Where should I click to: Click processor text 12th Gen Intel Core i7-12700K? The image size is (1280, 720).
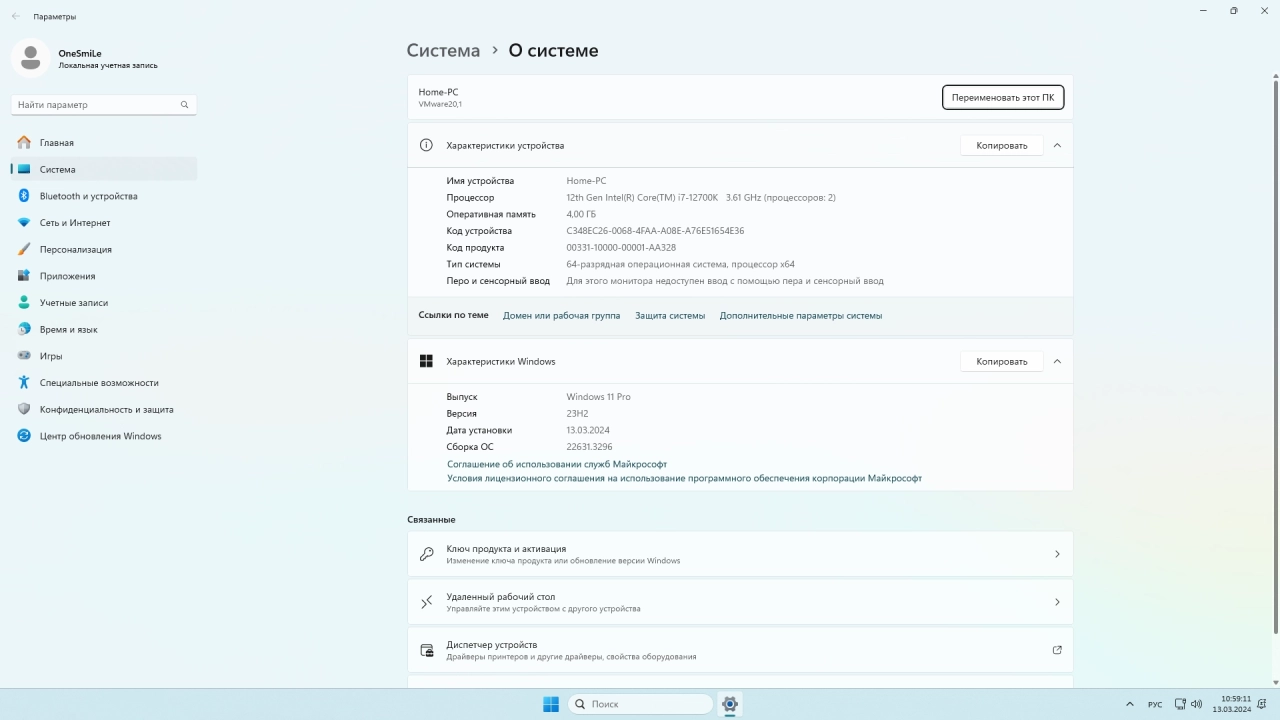coord(701,197)
